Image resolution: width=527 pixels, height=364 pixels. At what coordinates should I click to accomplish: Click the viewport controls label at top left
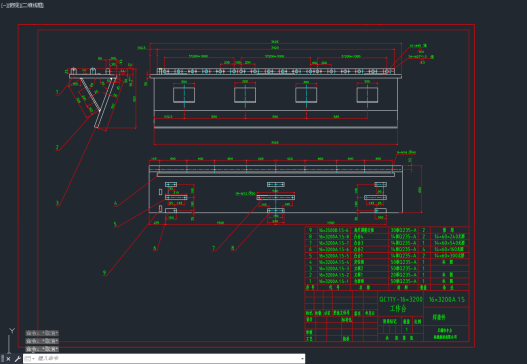[x=22, y=5]
